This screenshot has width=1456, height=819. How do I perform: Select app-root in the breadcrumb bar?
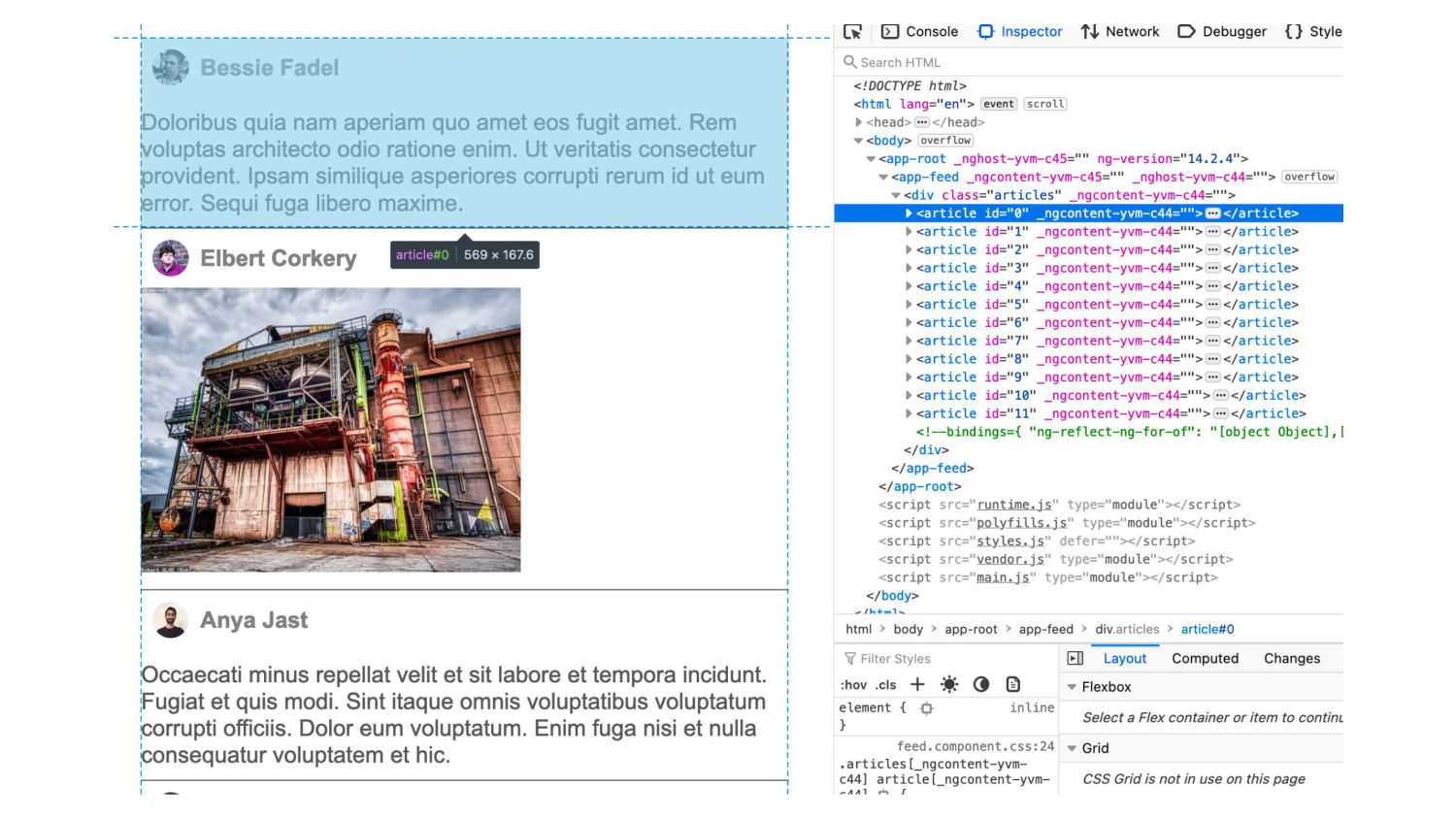[x=971, y=630]
